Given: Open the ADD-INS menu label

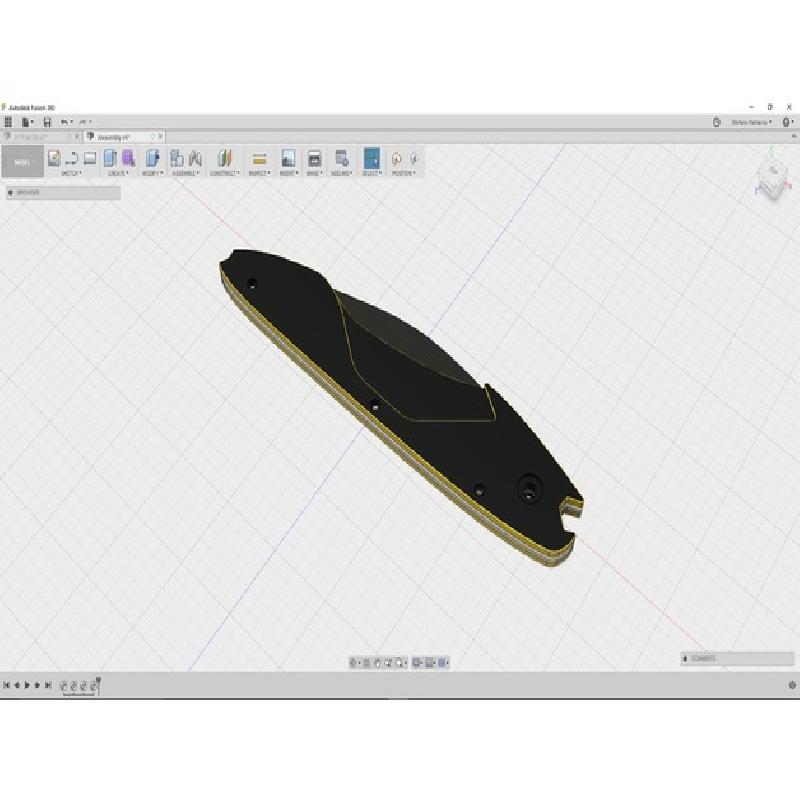Looking at the screenshot, I should point(342,173).
